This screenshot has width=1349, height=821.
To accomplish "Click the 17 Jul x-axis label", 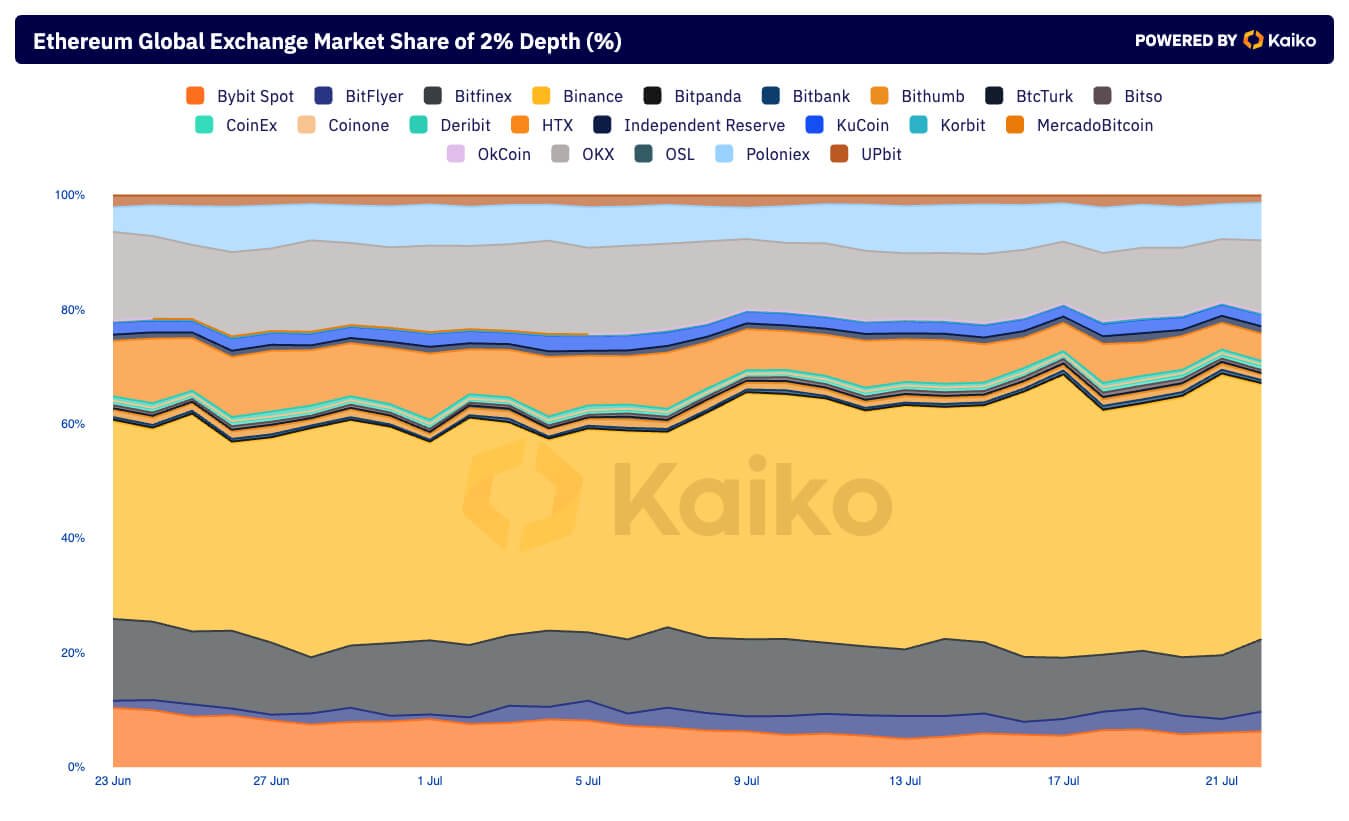I will coord(1063,781).
